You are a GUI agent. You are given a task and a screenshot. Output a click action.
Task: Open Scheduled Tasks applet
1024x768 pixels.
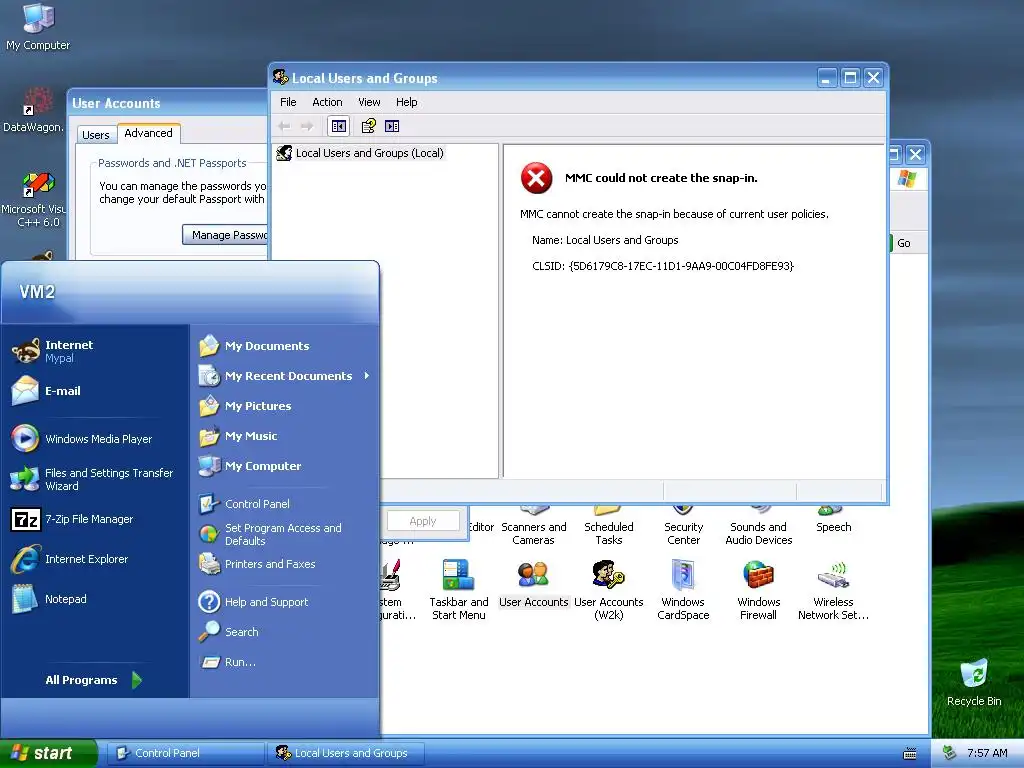point(609,527)
